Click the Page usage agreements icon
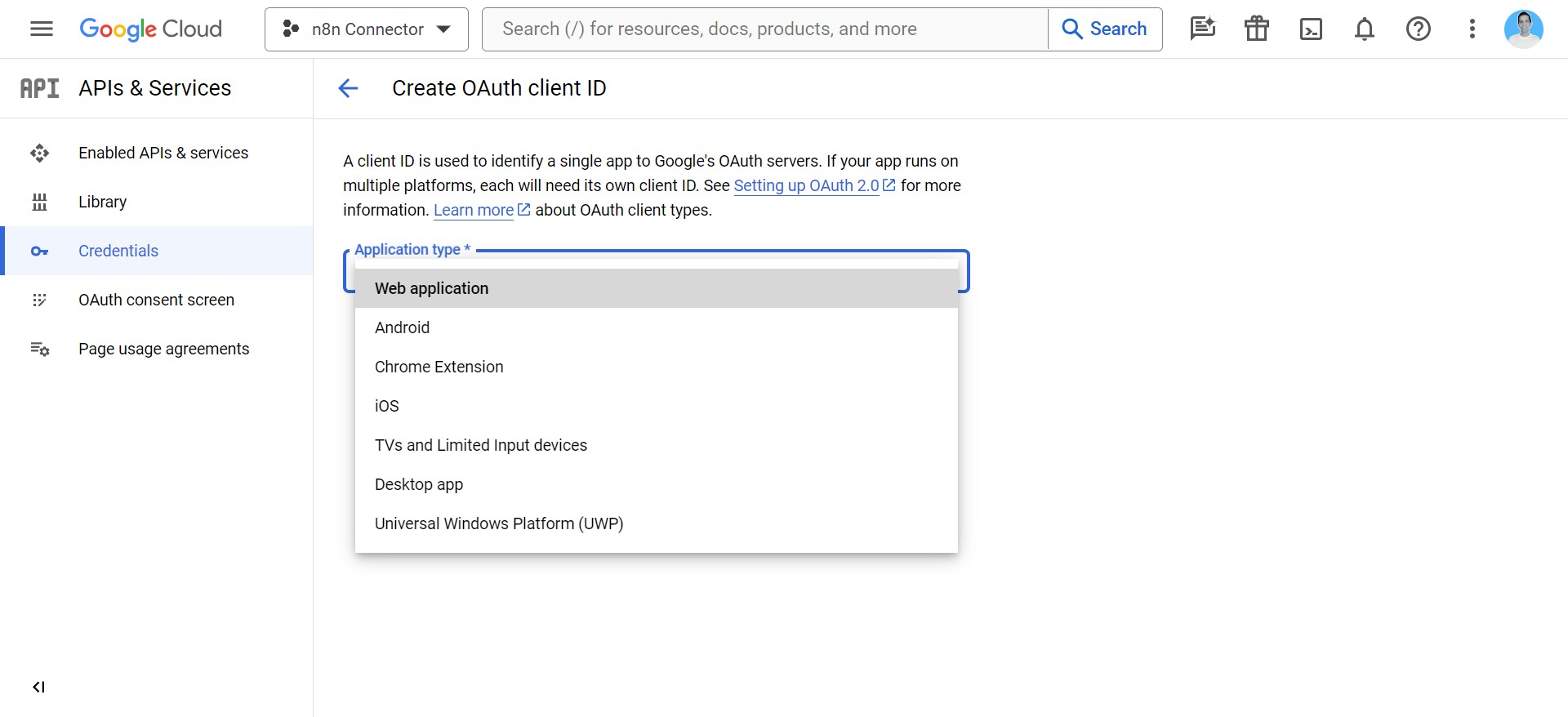This screenshot has height=717, width=1568. (39, 349)
